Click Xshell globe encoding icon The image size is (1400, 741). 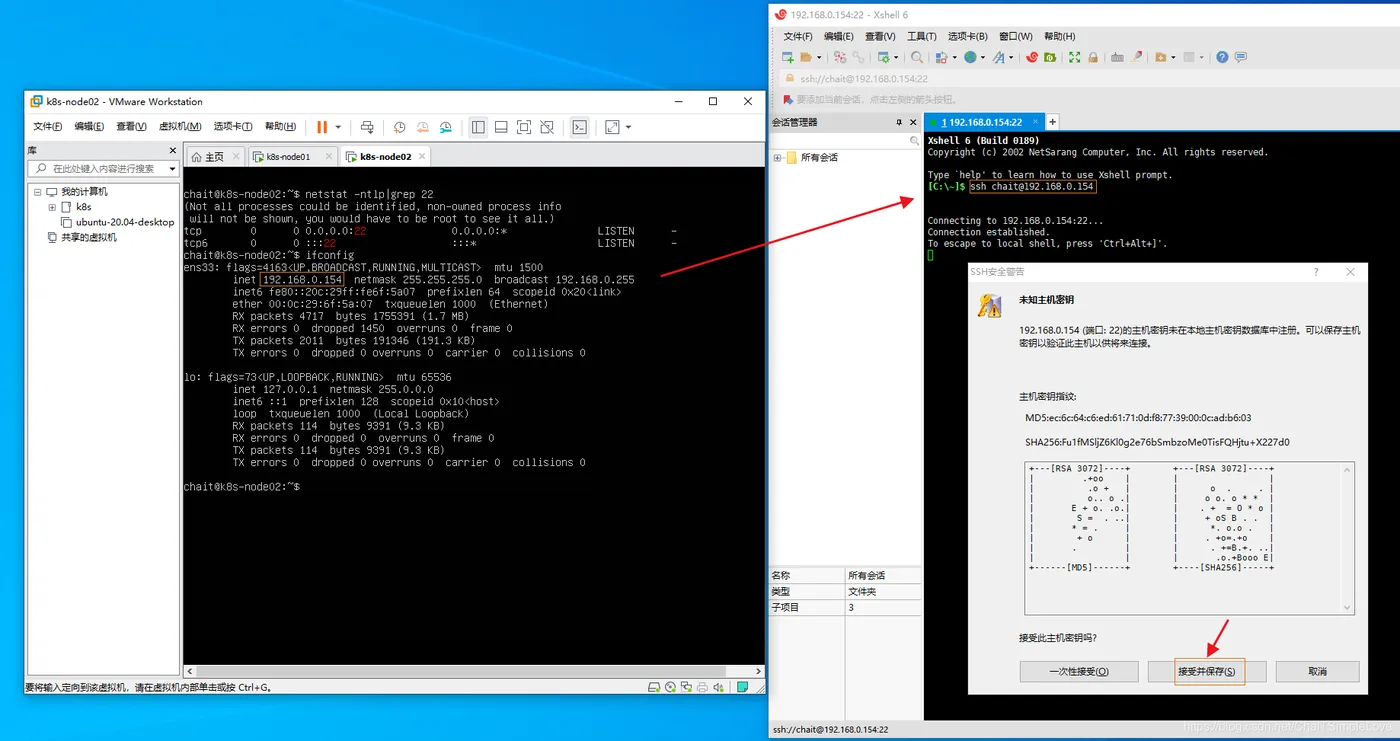tap(970, 57)
